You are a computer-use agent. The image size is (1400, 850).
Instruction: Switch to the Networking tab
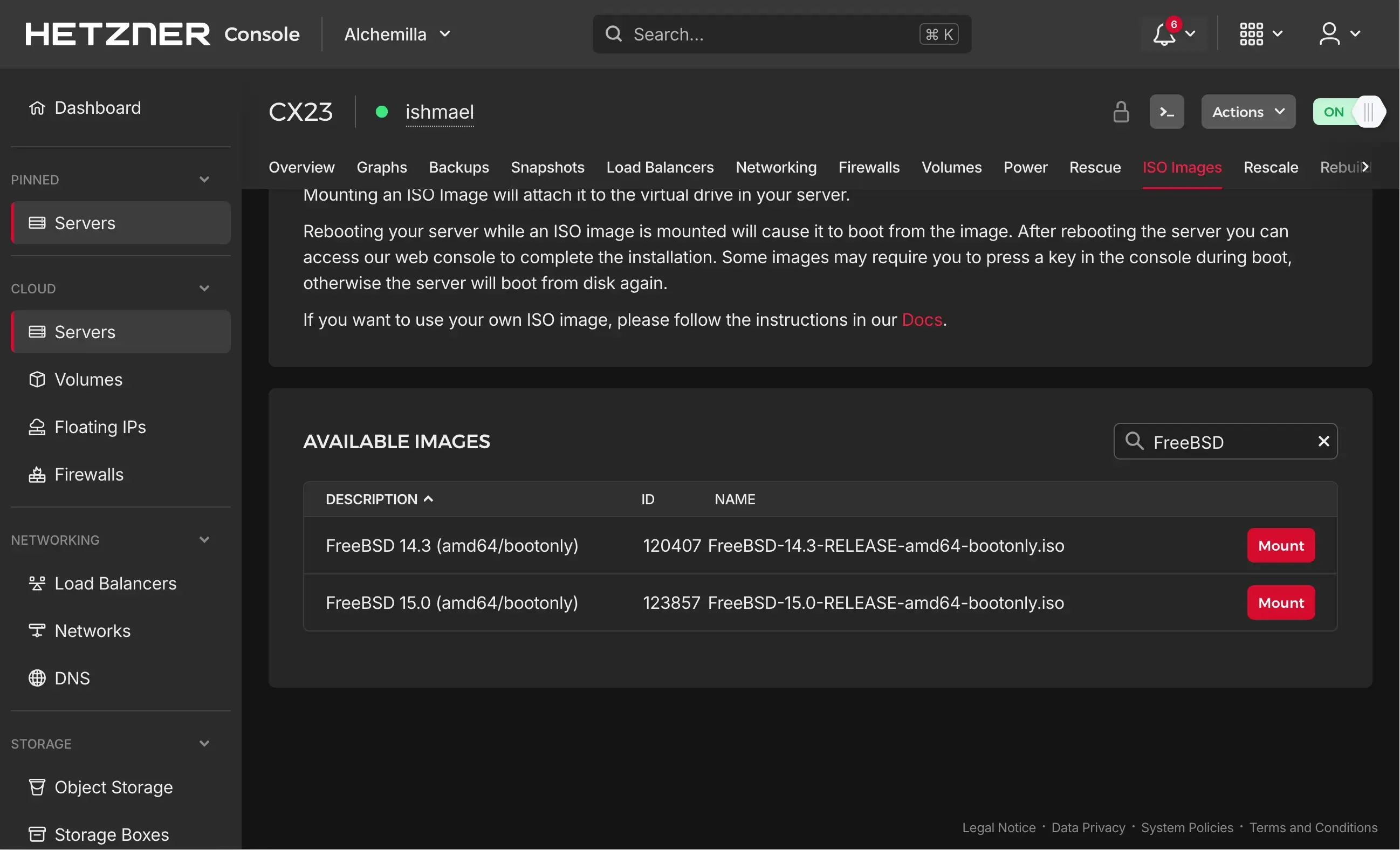point(776,168)
